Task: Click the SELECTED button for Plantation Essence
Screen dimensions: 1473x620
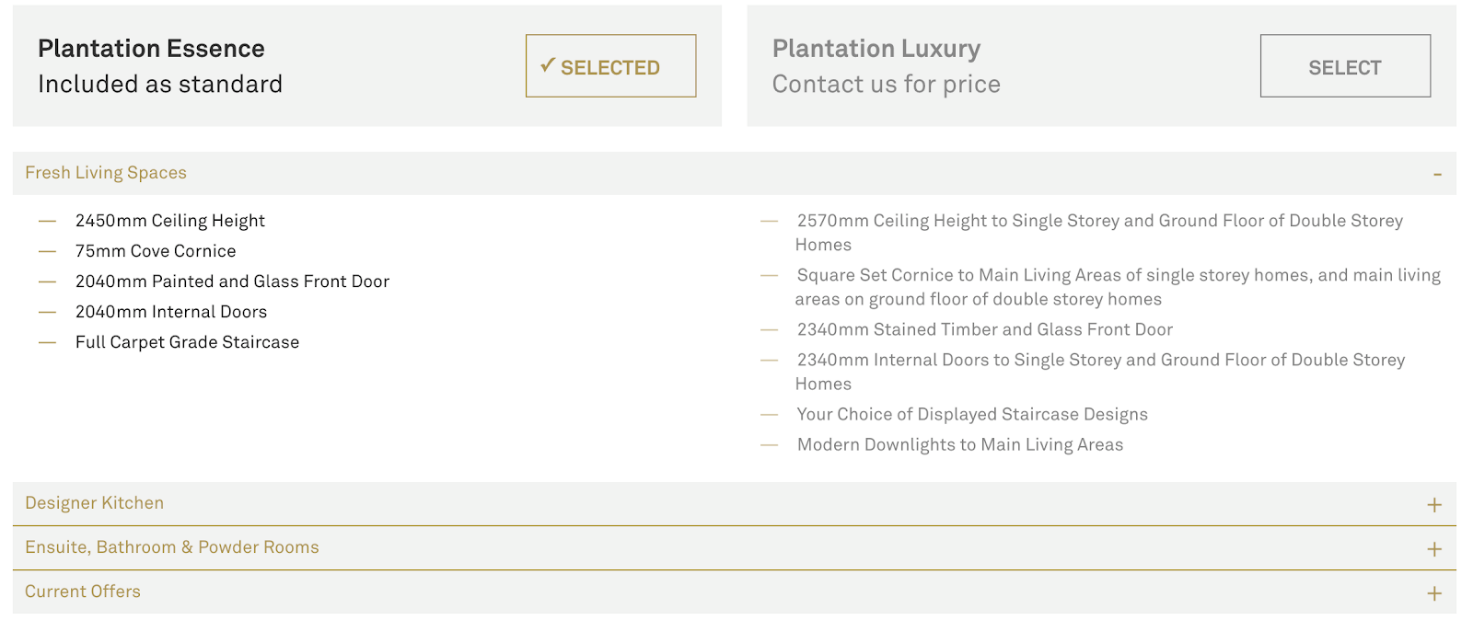Action: 611,66
